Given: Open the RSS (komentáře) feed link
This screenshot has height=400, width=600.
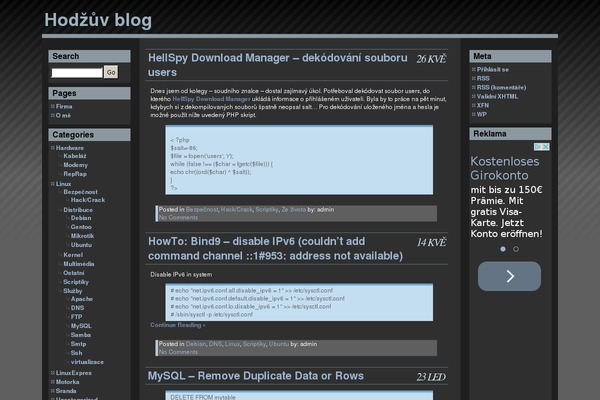Looking at the screenshot, I should coord(501,88).
